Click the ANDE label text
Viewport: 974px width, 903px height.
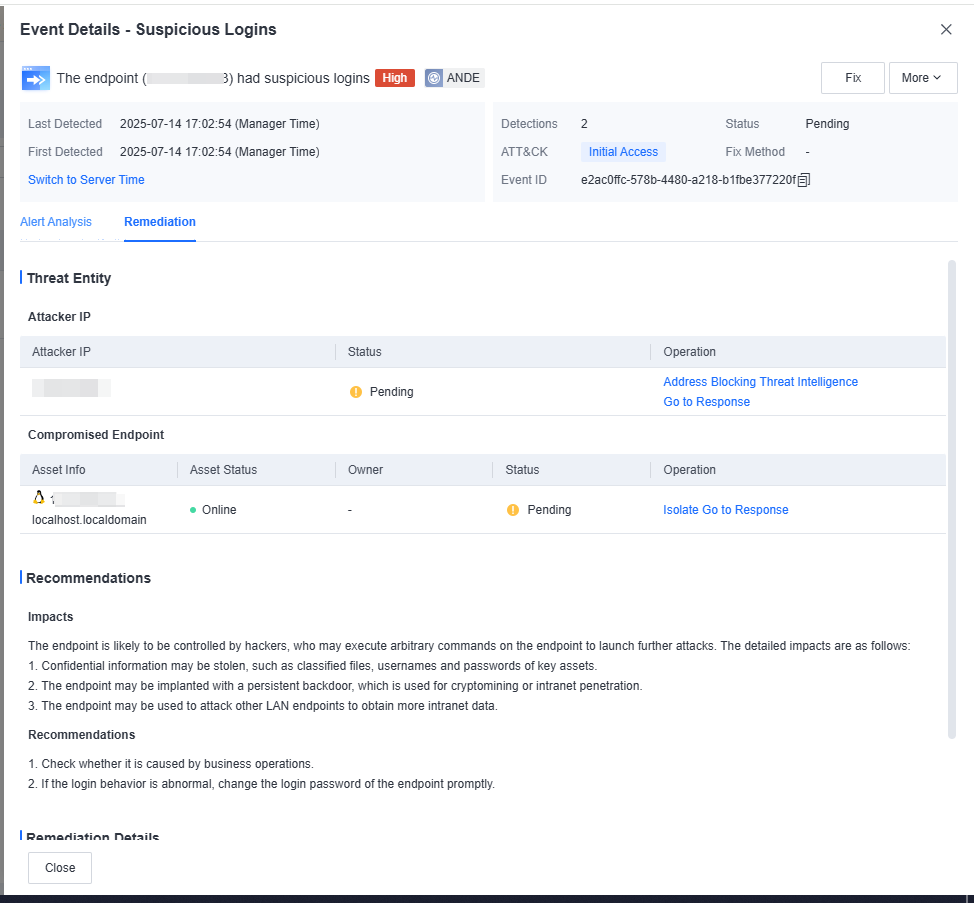click(x=463, y=78)
